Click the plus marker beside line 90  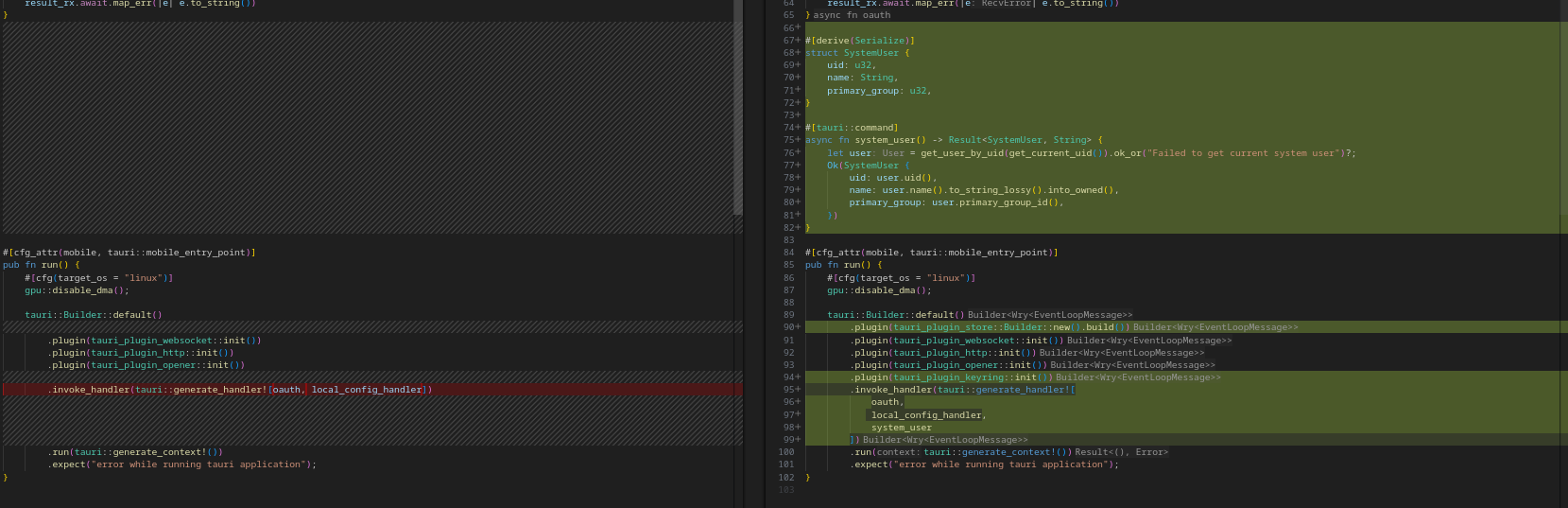798,327
